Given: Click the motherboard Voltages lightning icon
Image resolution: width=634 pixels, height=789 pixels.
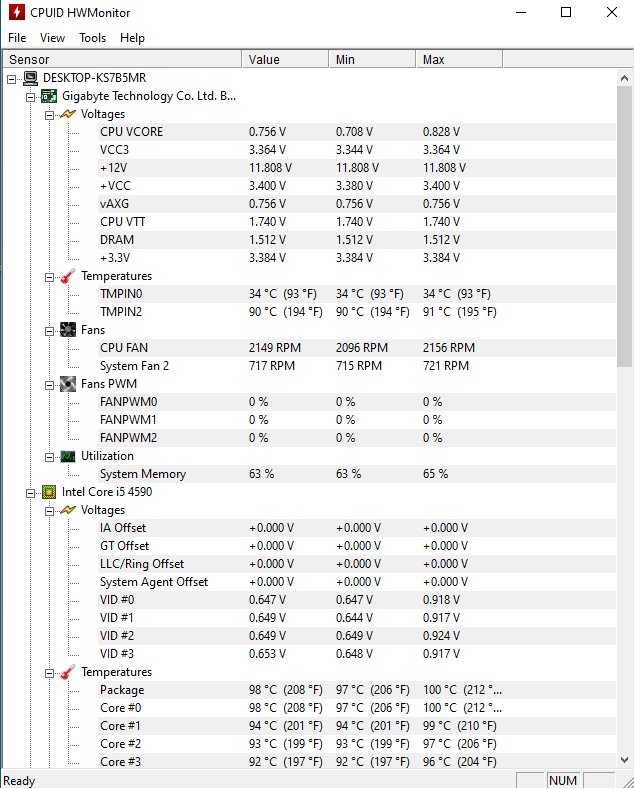Looking at the screenshot, I should click(x=67, y=114).
